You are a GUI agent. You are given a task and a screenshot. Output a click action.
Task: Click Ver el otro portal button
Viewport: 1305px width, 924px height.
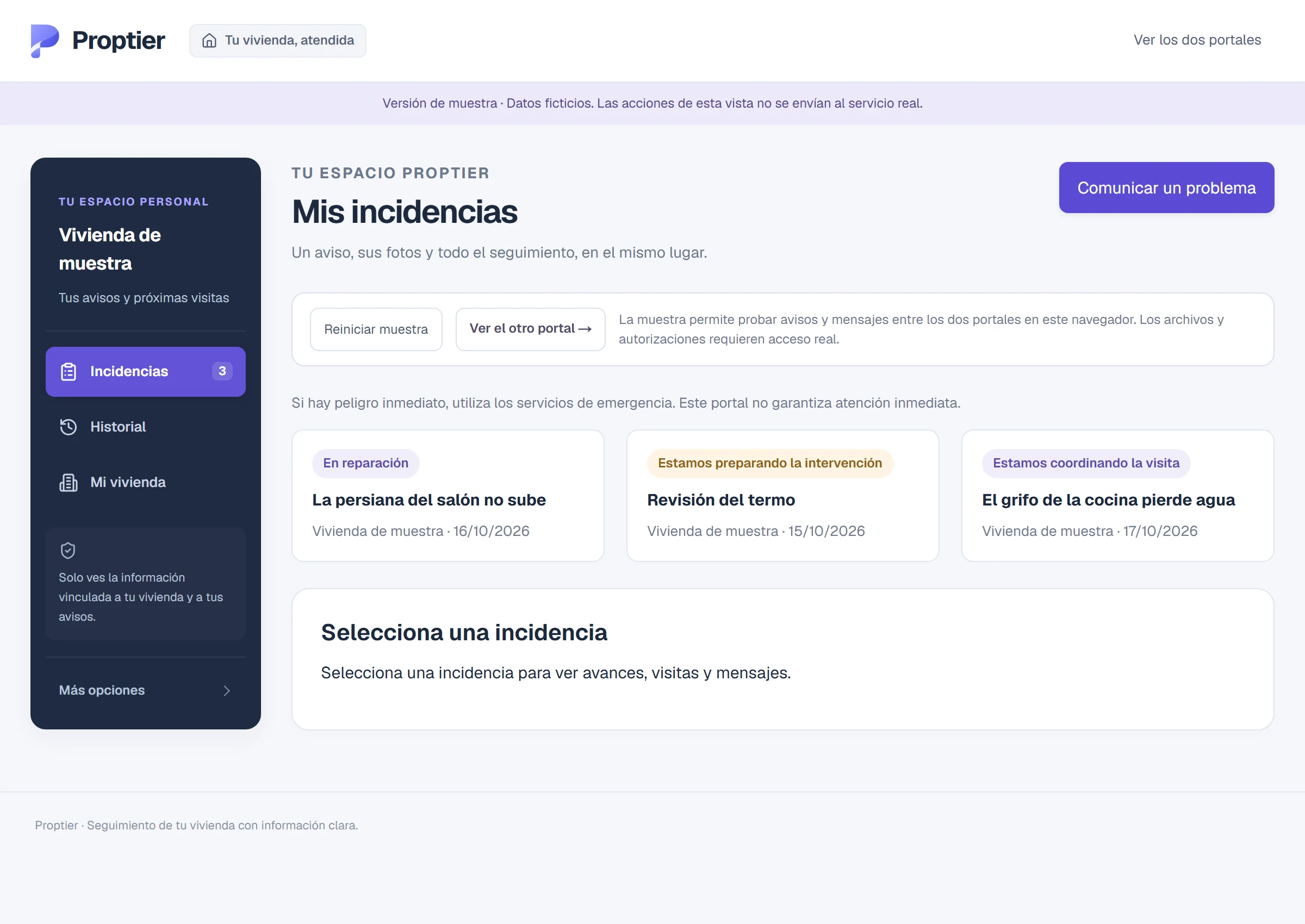[x=530, y=329]
